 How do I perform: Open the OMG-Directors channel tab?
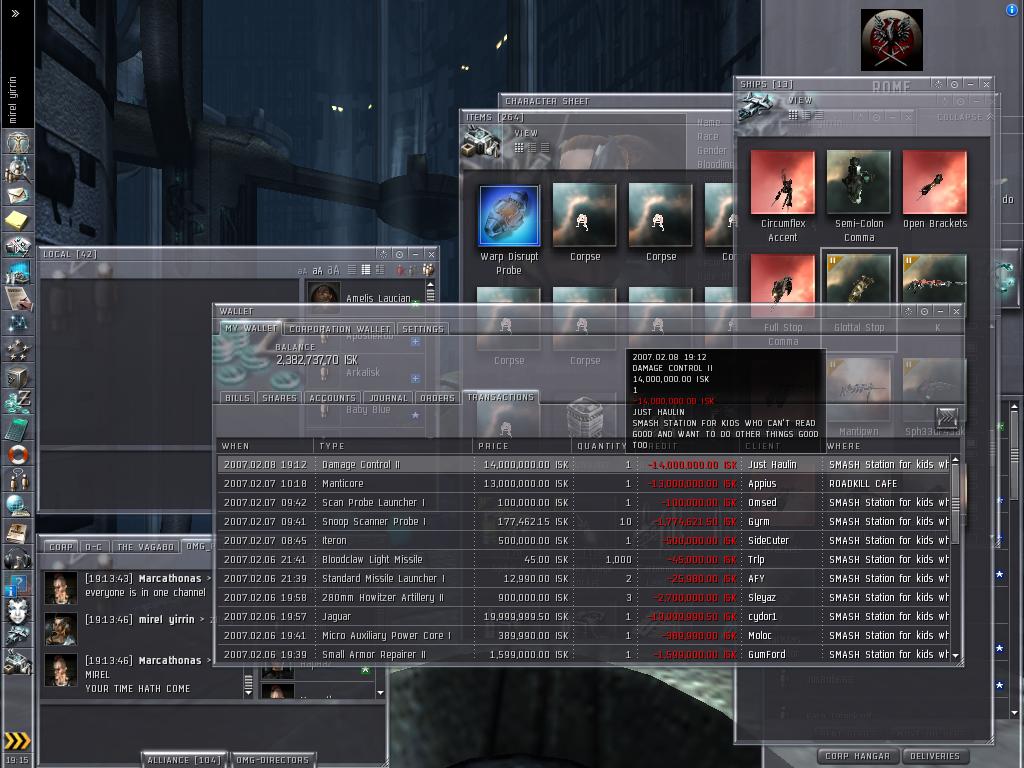272,760
